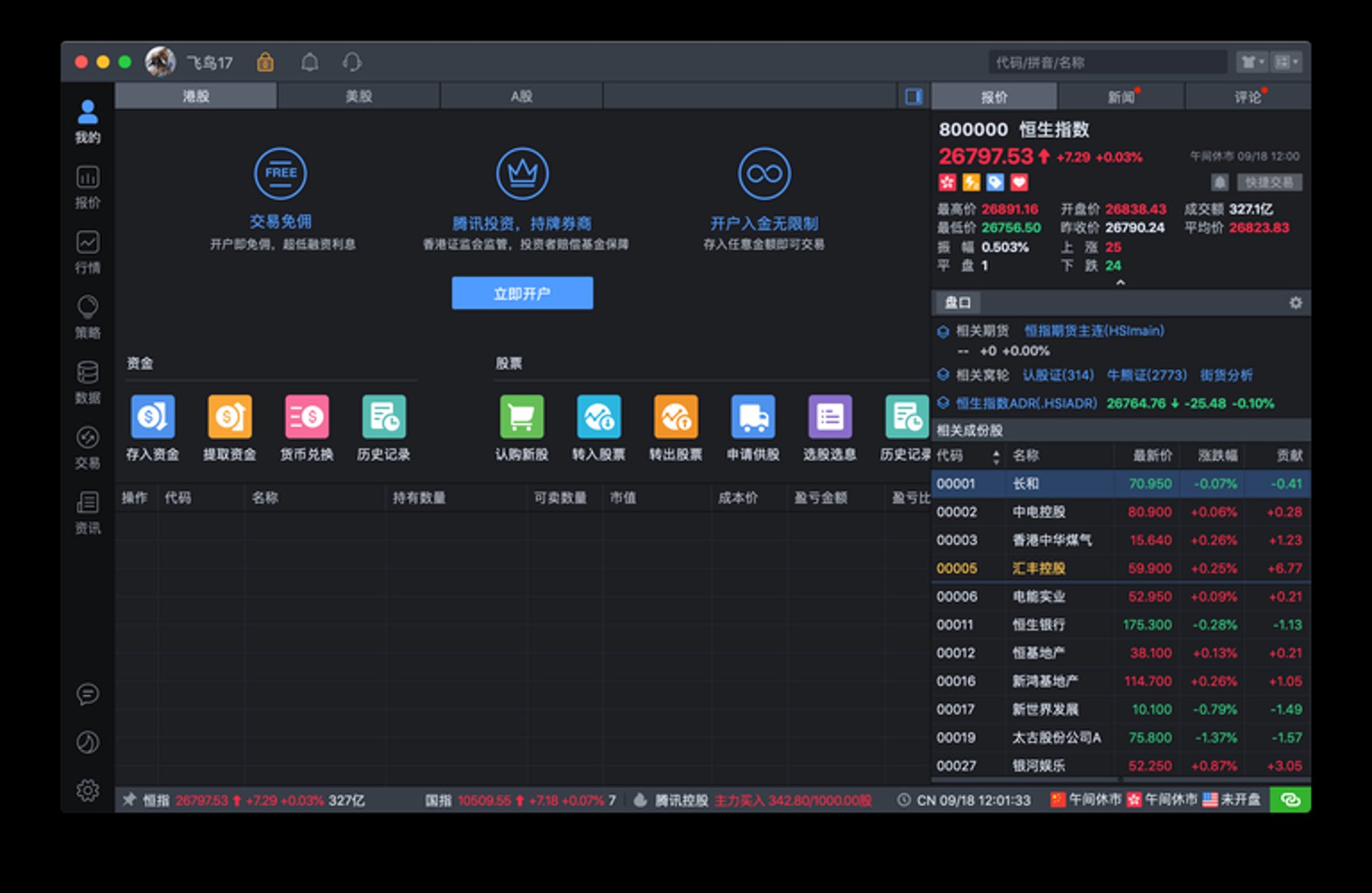The height and width of the screenshot is (893, 1372).
Task: Select the 盘口 tab
Action: pyautogui.click(x=958, y=303)
